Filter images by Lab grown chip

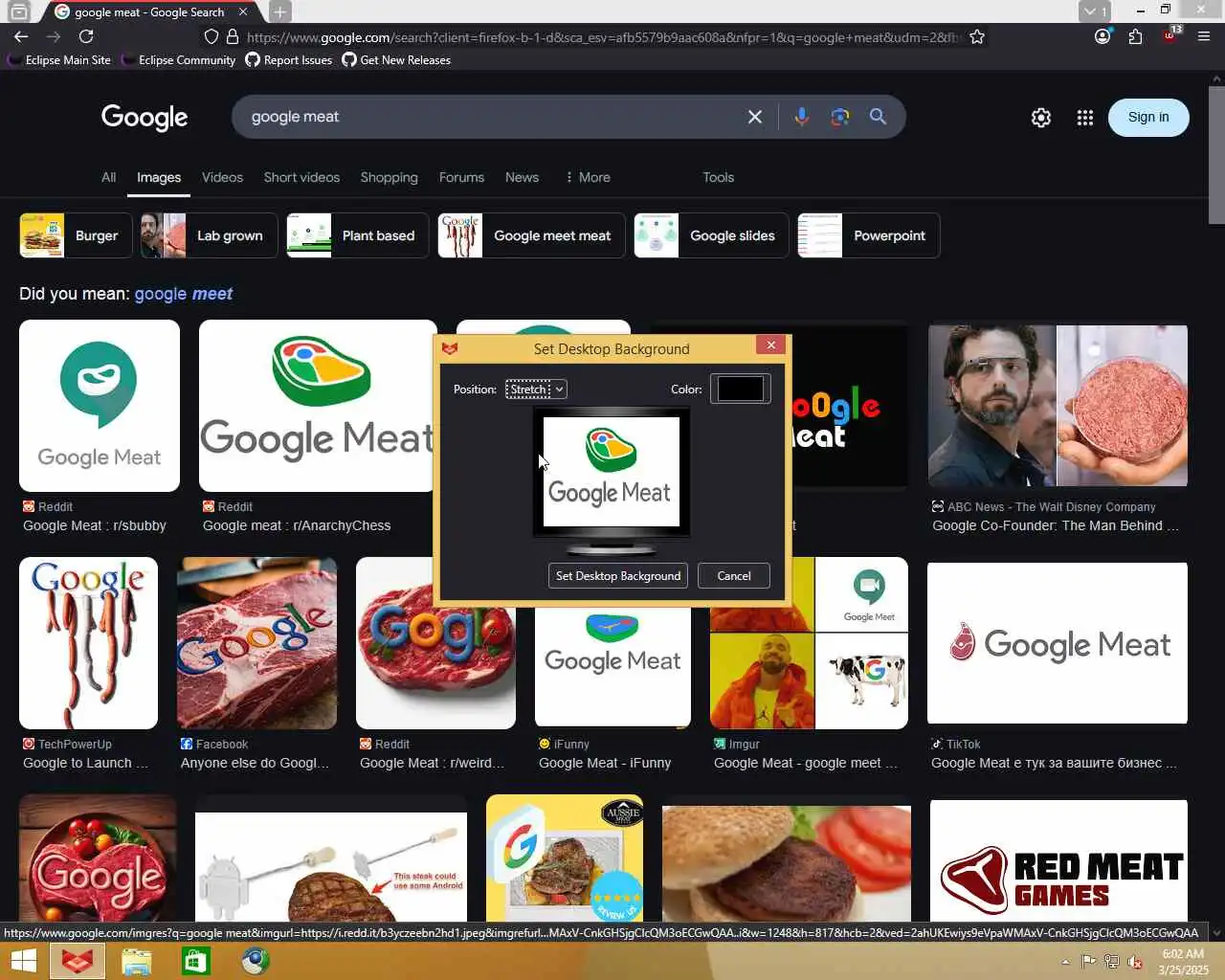point(209,235)
